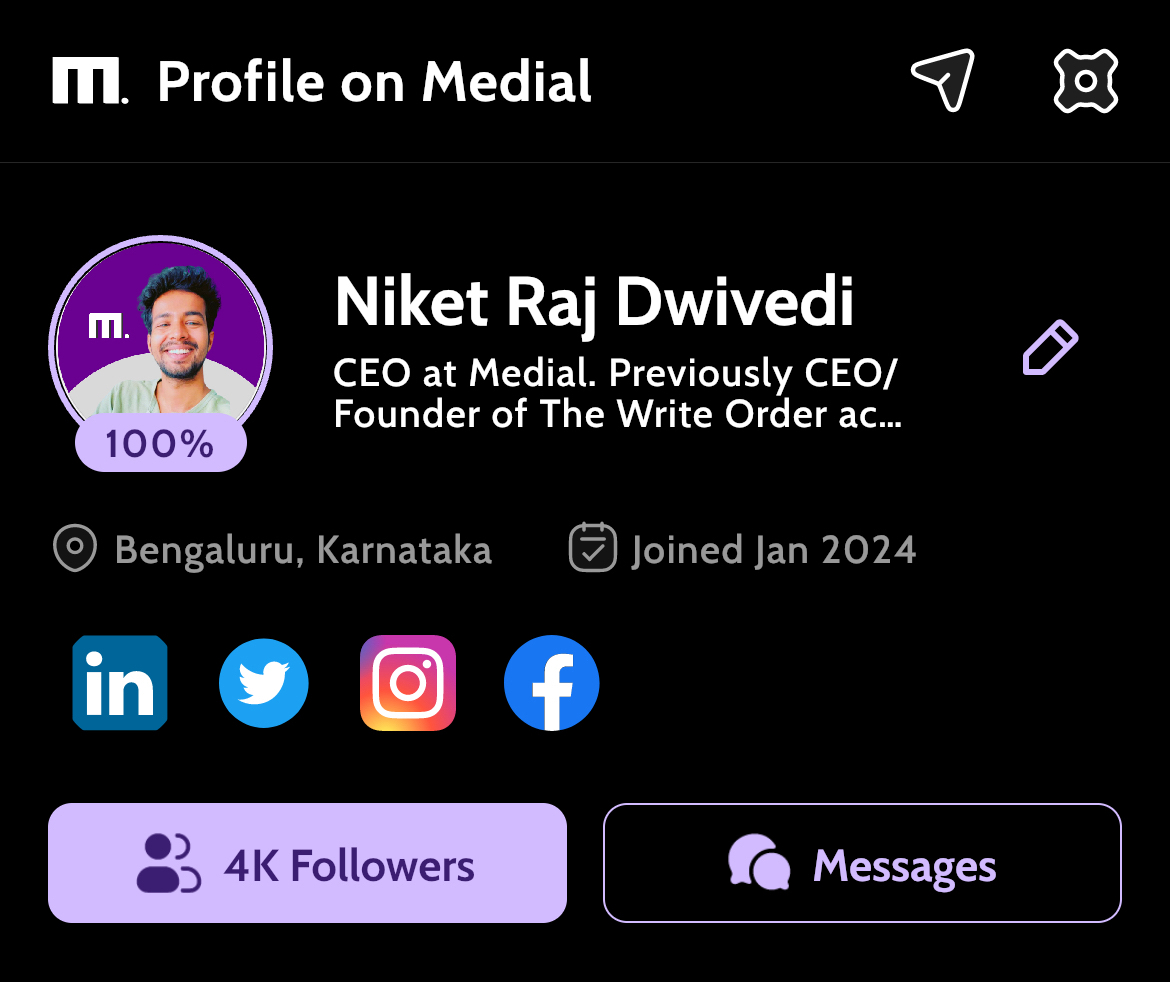Edit profile with the pencil icon

point(1050,347)
